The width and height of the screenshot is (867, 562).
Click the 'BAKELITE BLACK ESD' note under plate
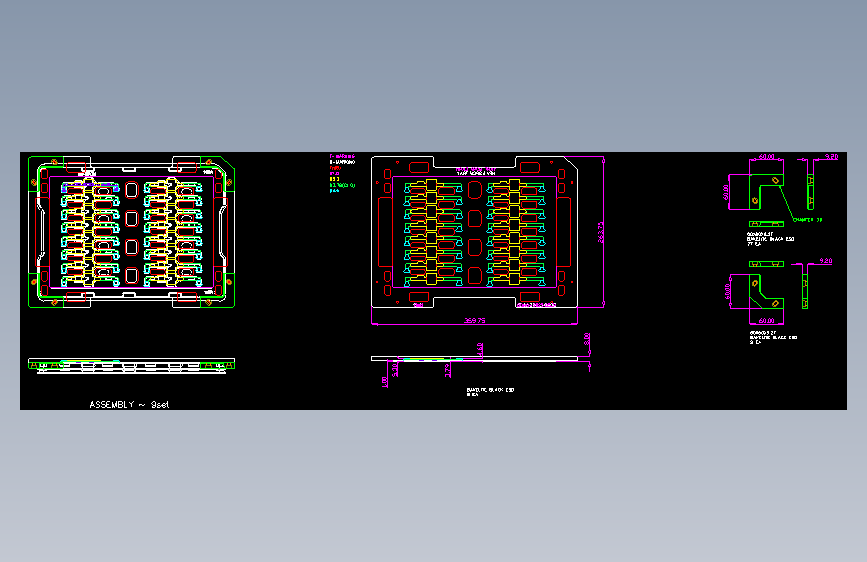coord(490,392)
